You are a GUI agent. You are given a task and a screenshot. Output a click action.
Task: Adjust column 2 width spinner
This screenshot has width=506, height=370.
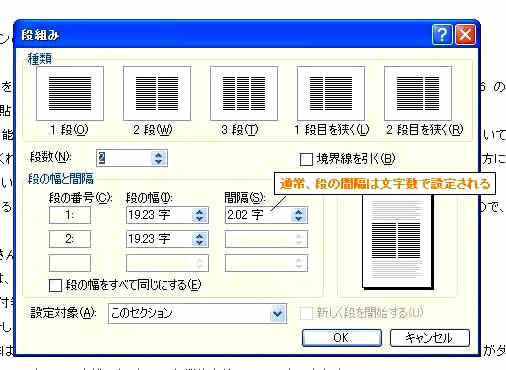point(200,239)
